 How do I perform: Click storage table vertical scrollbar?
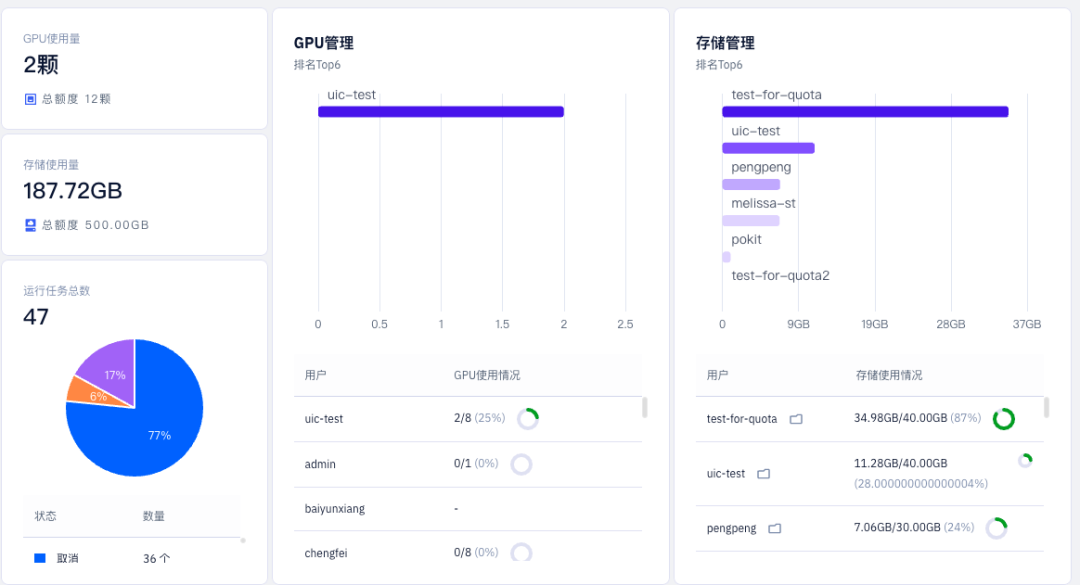click(x=1046, y=407)
